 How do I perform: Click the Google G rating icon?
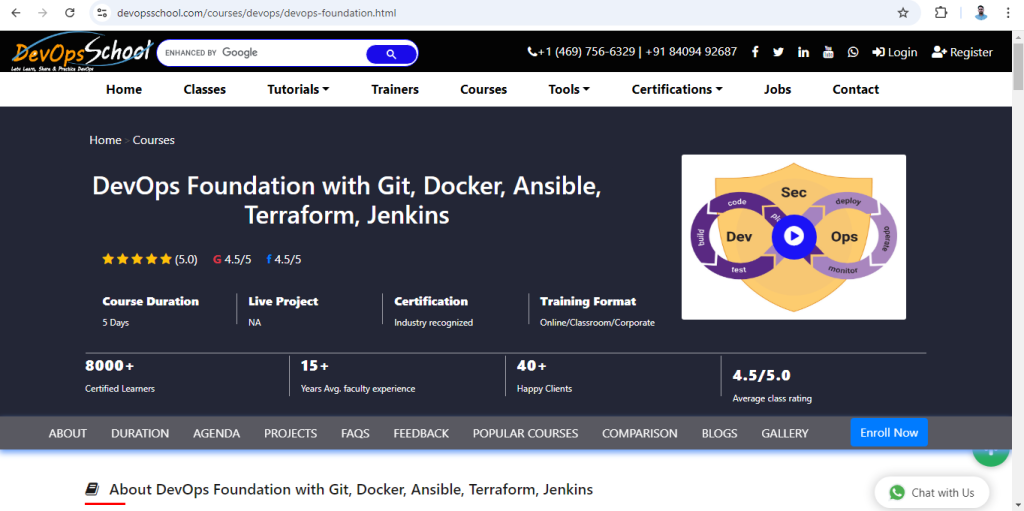click(217, 259)
